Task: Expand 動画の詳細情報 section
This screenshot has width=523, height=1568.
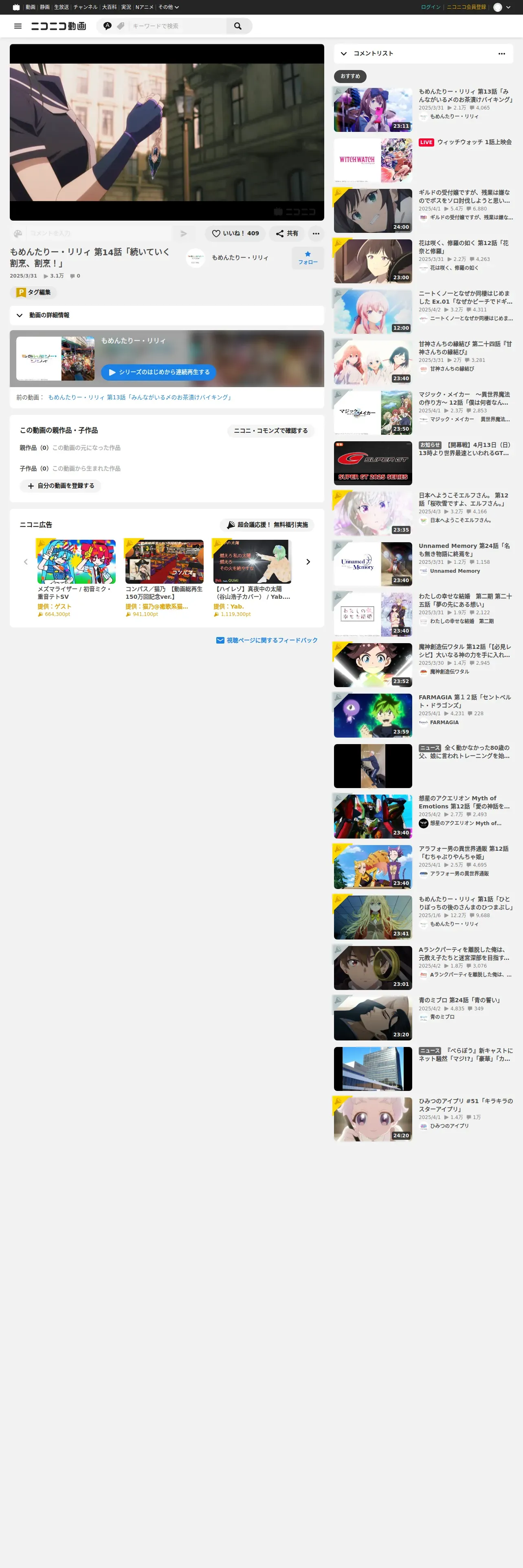Action: pyautogui.click(x=167, y=315)
